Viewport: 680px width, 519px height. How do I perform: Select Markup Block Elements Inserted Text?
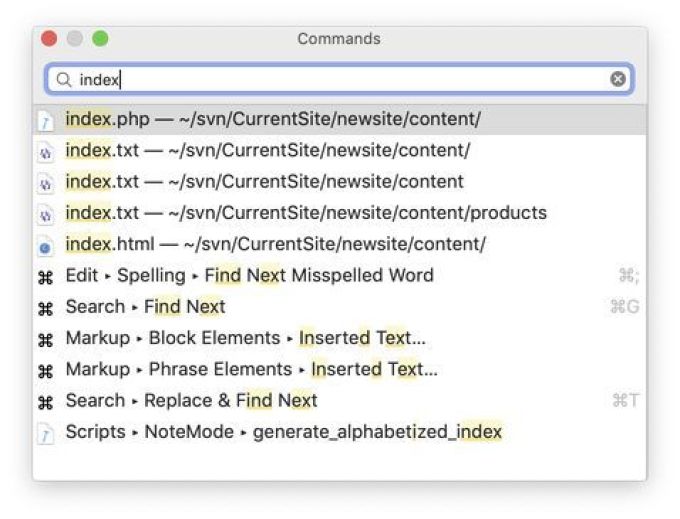(x=340, y=338)
